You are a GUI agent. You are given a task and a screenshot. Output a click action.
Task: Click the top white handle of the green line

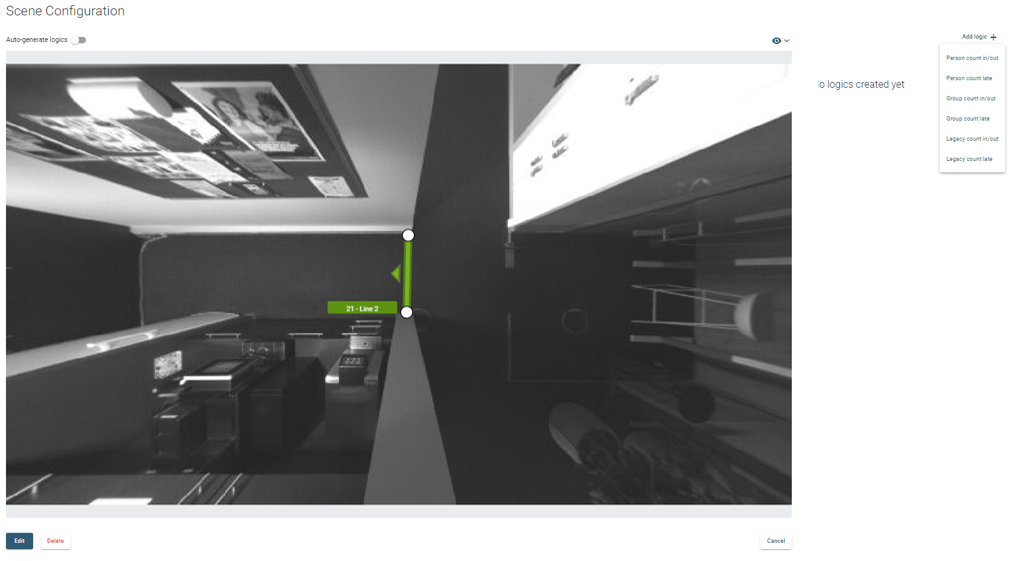click(408, 235)
